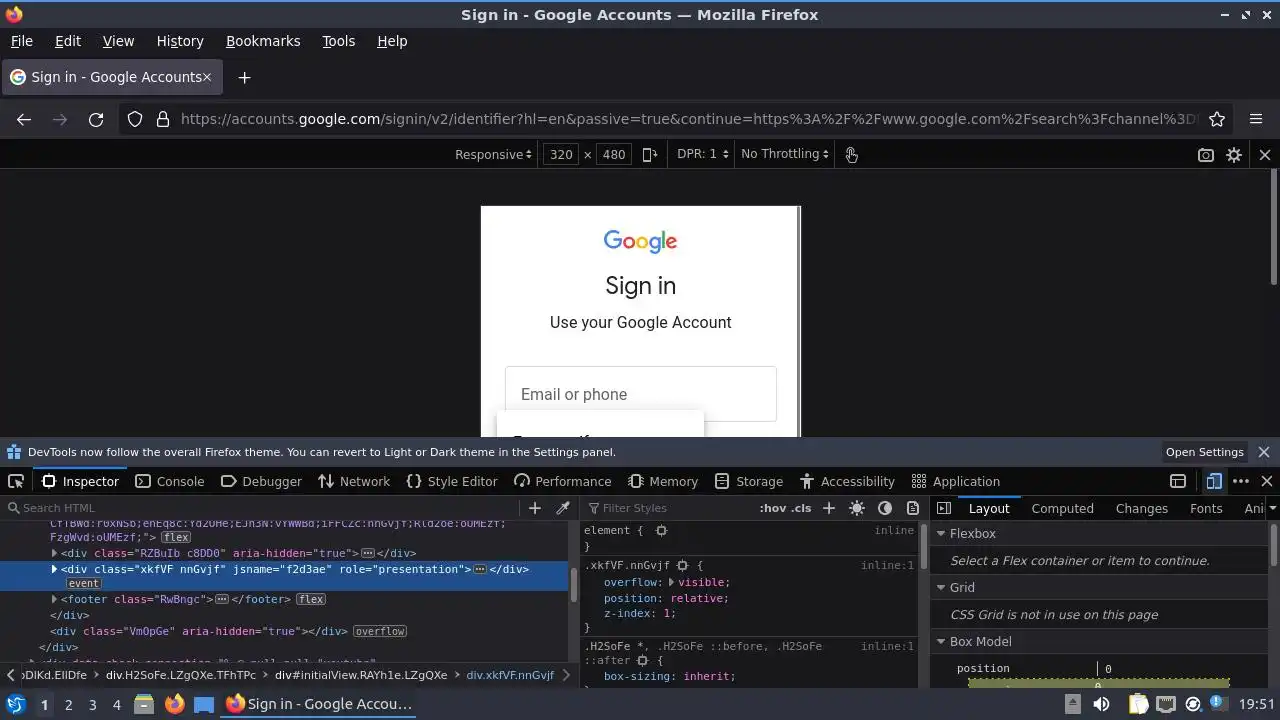Open the DPR dropdown

(x=702, y=154)
